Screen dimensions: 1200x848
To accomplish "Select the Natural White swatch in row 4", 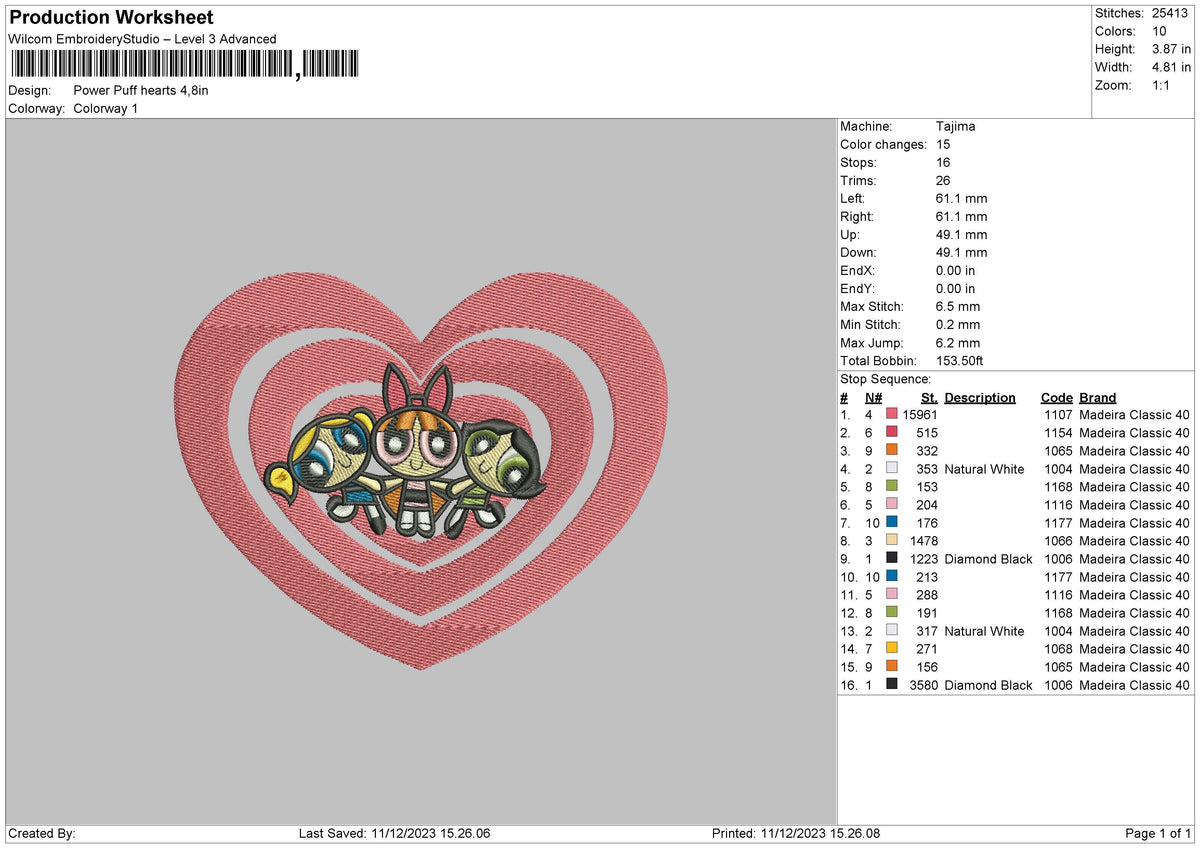I will click(x=891, y=468).
